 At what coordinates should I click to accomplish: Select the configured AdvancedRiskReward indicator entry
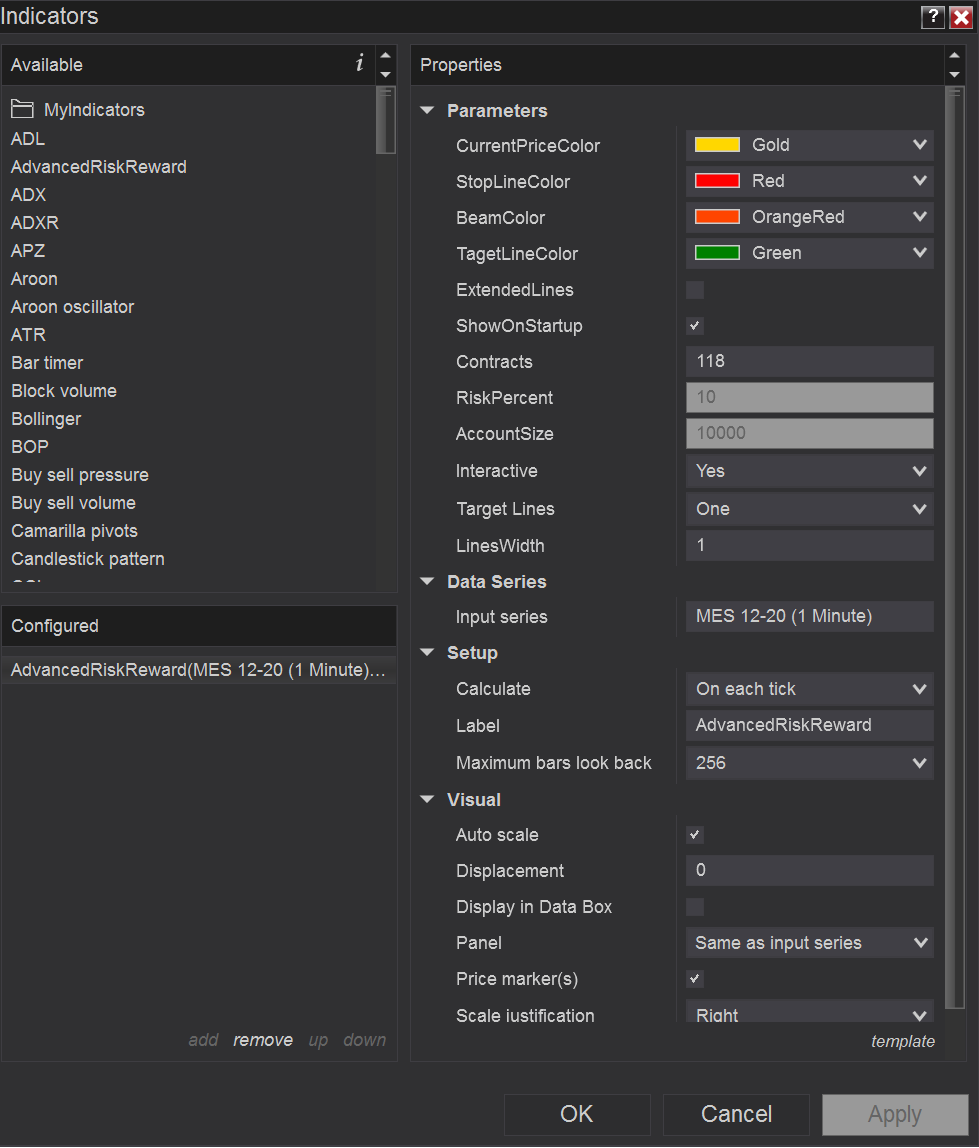[x=198, y=670]
